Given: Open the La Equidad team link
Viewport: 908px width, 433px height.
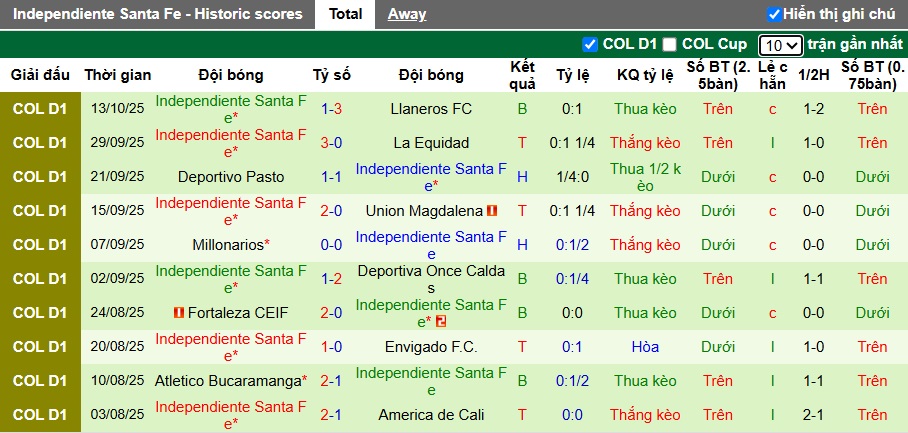Looking at the screenshot, I should [431, 143].
